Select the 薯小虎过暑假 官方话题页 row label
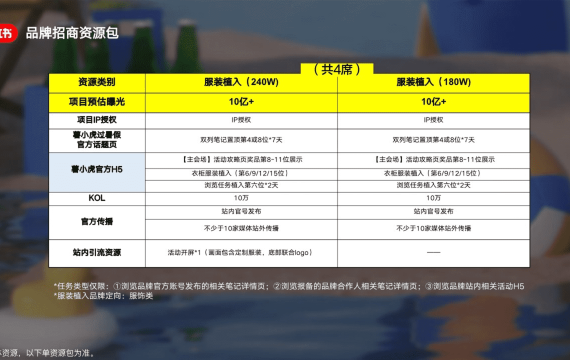 (97, 140)
